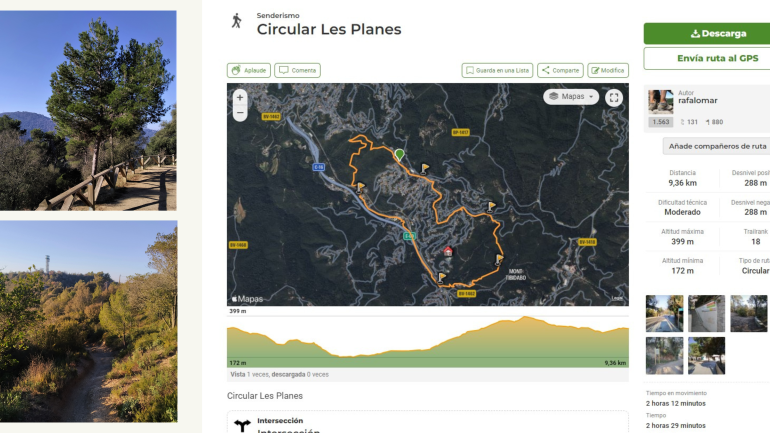Open author rafalomar profile

point(698,100)
